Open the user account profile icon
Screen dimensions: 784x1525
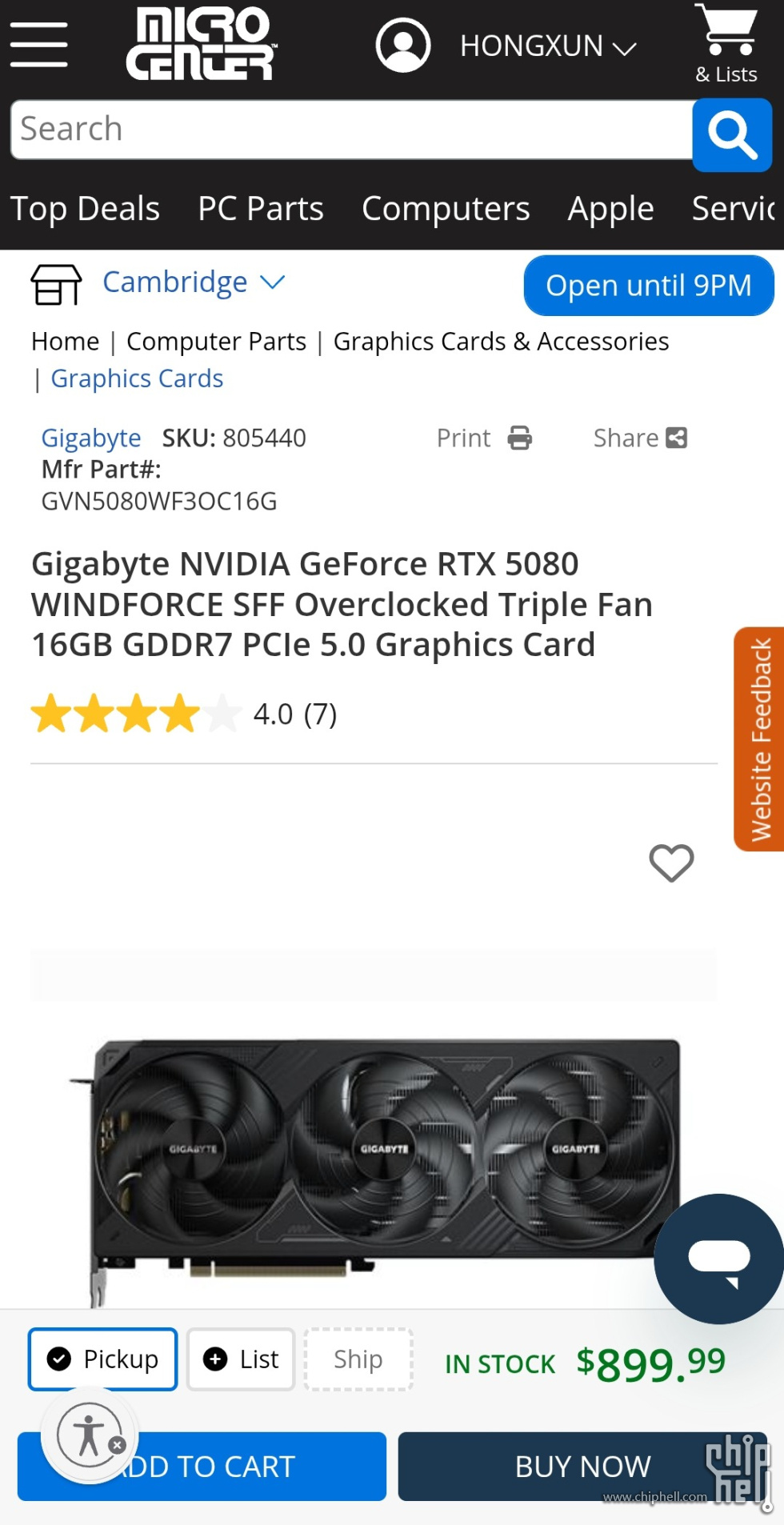[403, 45]
